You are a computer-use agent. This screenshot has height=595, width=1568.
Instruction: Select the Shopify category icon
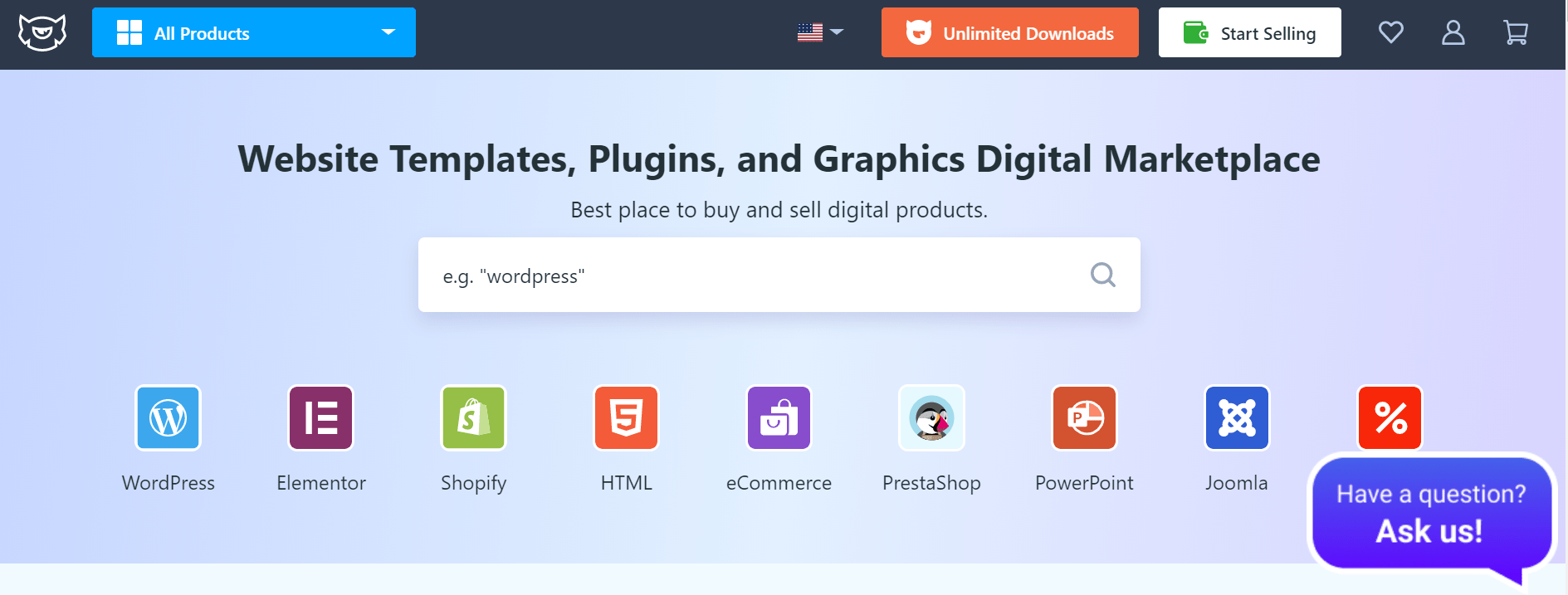[x=474, y=417]
